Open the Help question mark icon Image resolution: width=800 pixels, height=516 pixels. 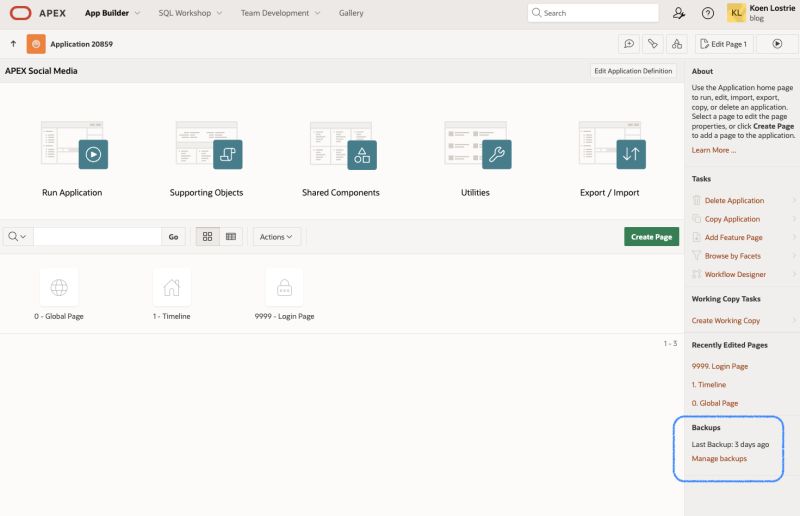707,13
